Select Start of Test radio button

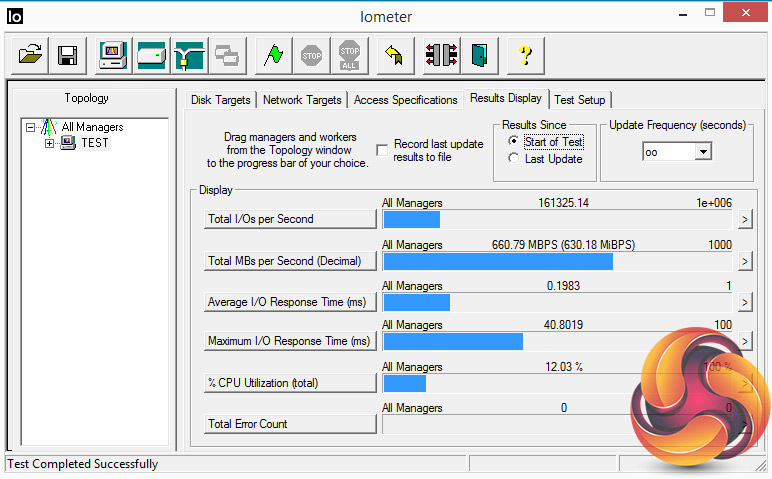coord(514,141)
